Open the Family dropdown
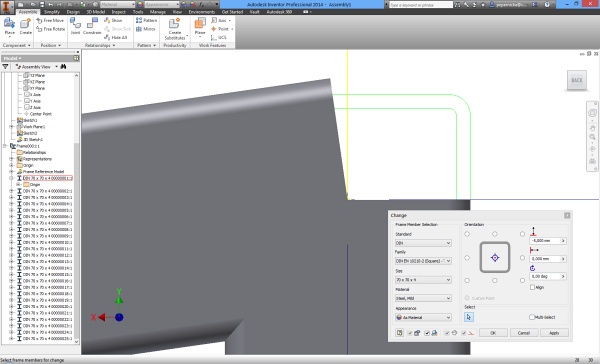The width and height of the screenshot is (600, 364). tap(423, 261)
